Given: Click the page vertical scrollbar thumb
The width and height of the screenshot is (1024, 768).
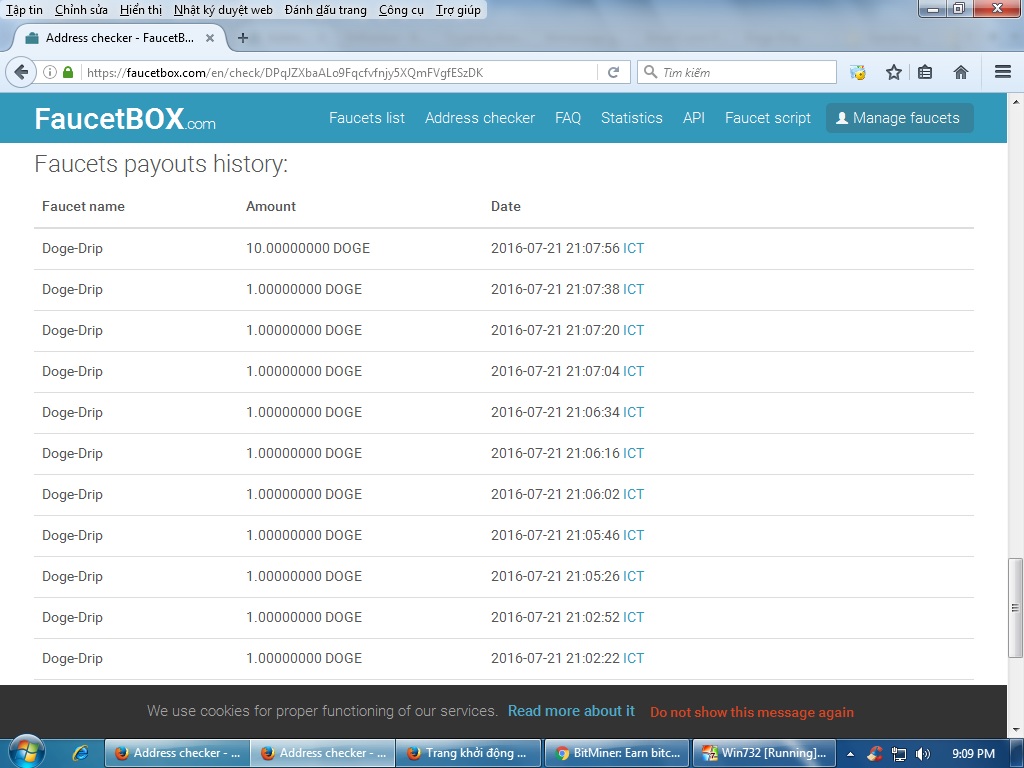Looking at the screenshot, I should [1015, 608].
